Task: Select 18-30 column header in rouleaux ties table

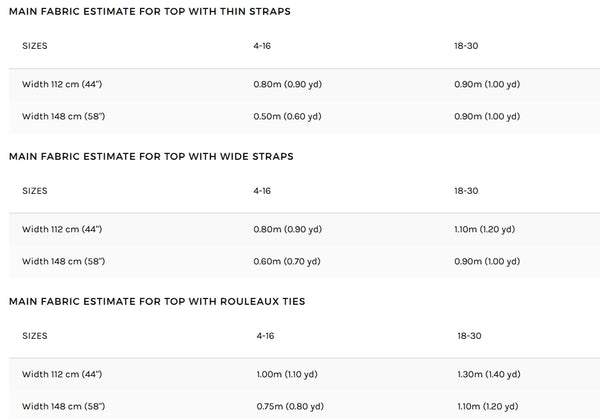Action: [469, 335]
